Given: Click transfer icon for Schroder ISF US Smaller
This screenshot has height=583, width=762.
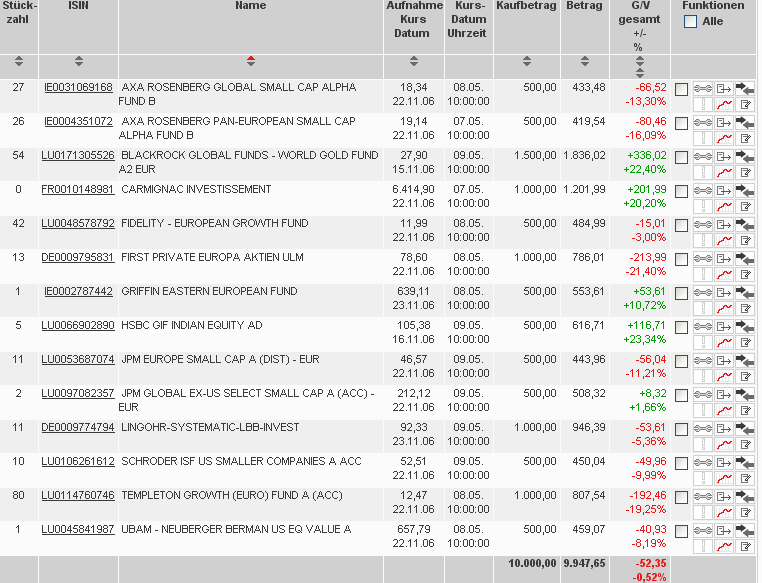Looking at the screenshot, I should (x=724, y=463).
